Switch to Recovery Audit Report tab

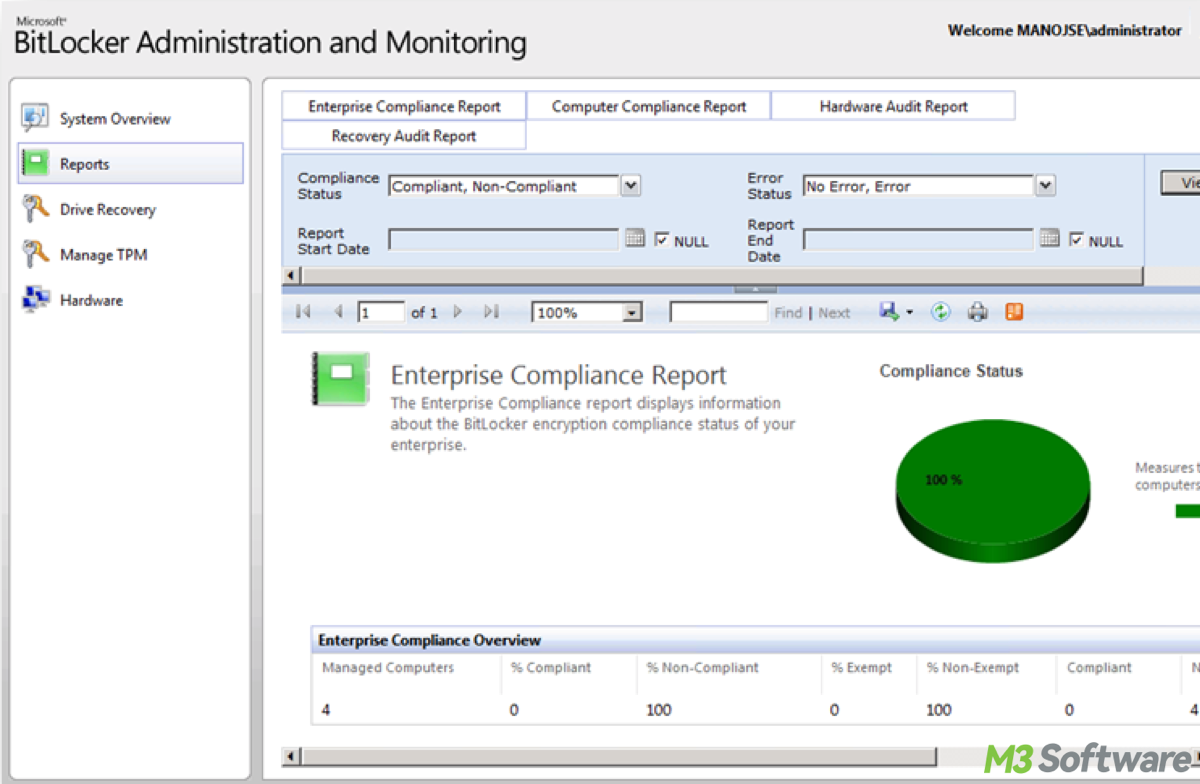coord(404,136)
